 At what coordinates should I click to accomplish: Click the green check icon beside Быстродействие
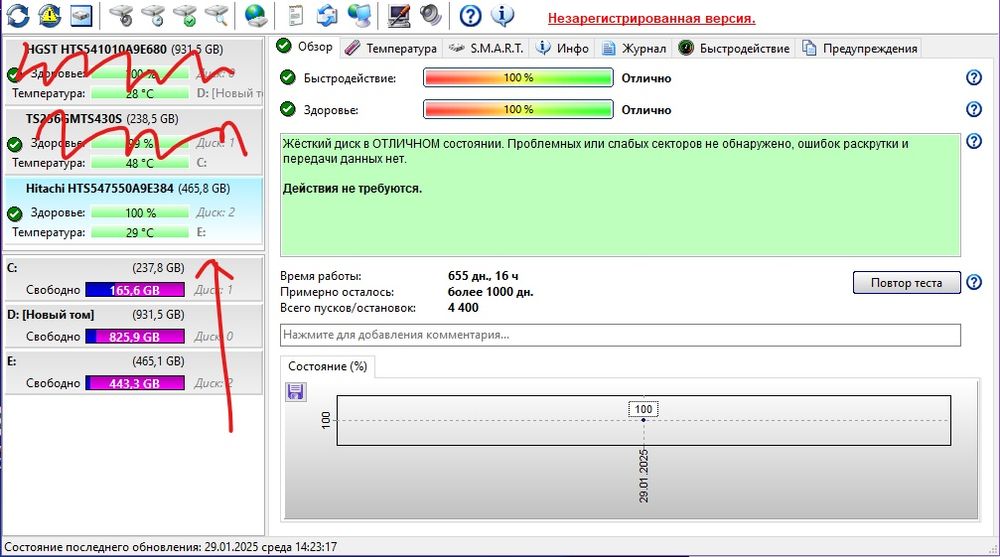pyautogui.click(x=288, y=78)
